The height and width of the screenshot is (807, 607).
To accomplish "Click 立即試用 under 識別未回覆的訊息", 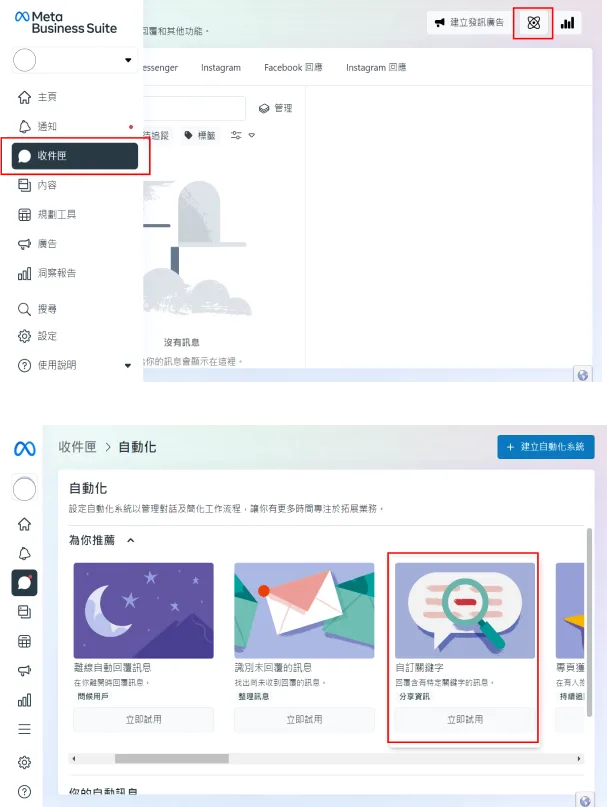I will click(304, 720).
